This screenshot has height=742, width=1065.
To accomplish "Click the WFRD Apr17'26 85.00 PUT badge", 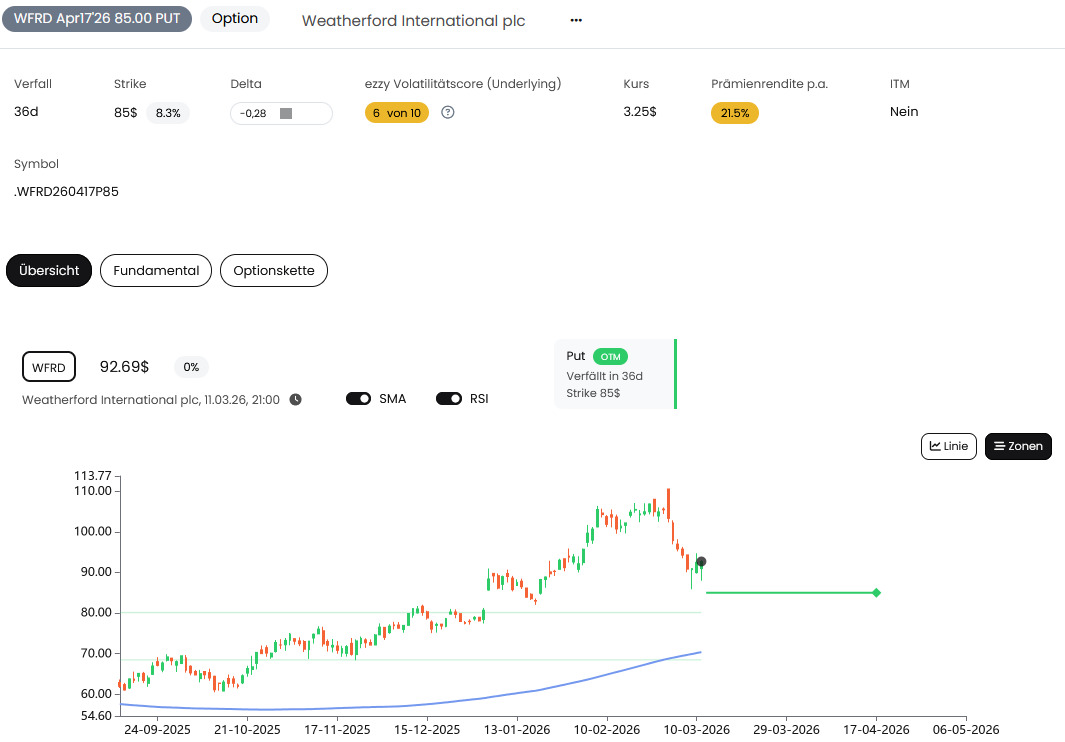I will pyautogui.click(x=96, y=19).
